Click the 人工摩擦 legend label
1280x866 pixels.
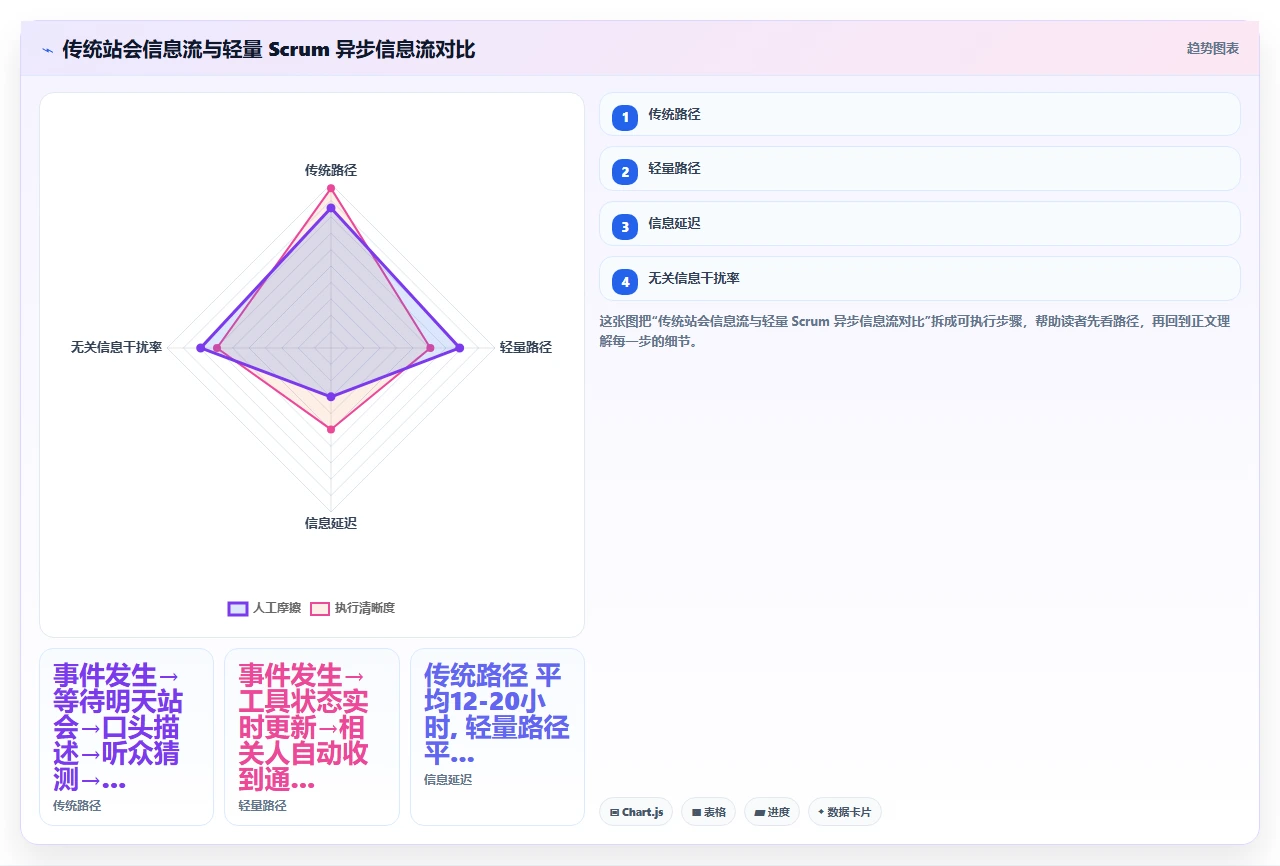click(277, 608)
